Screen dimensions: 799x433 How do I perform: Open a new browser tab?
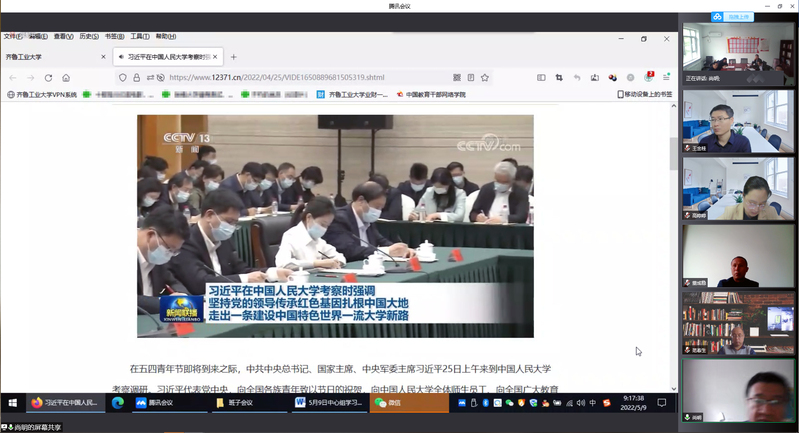(233, 57)
